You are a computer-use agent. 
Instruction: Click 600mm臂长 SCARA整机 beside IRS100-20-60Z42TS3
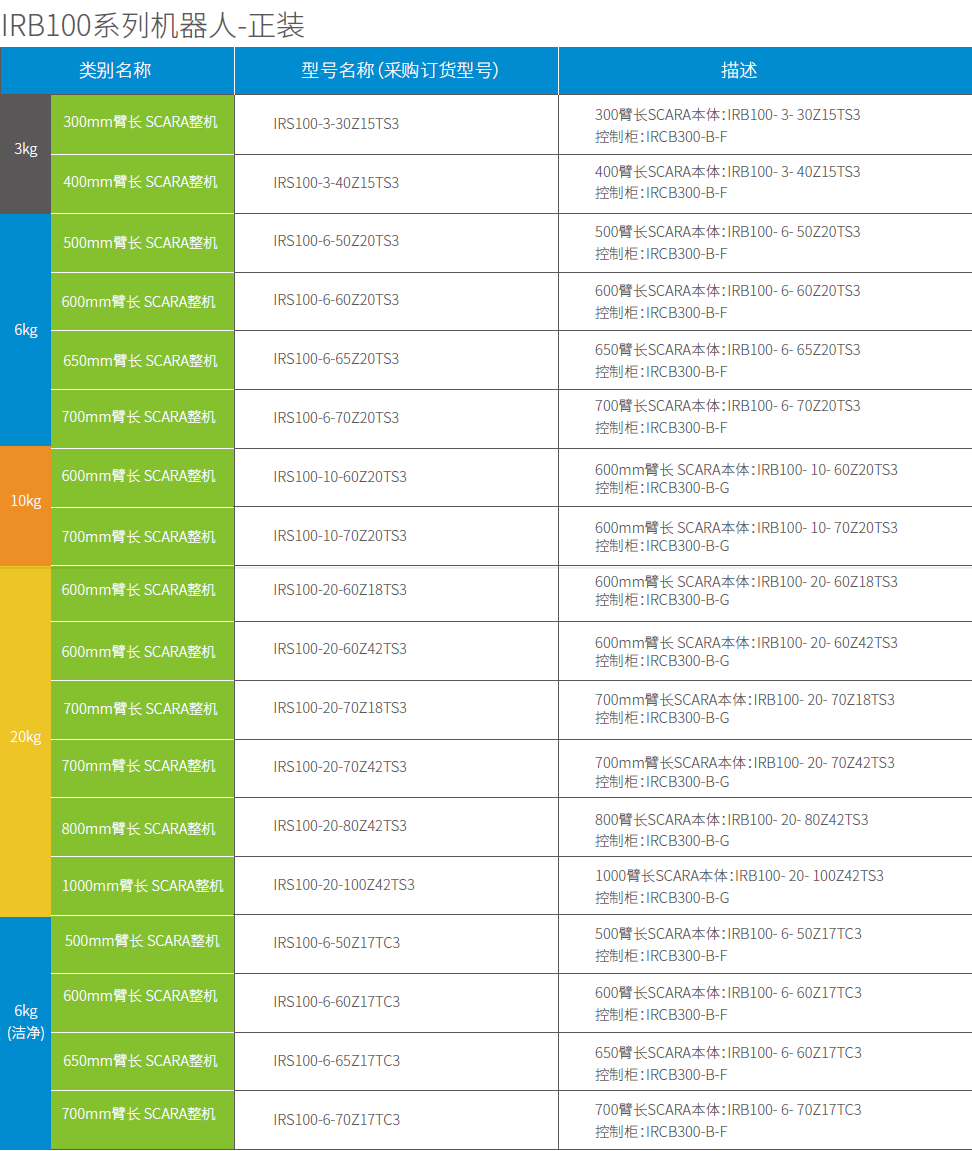pos(142,651)
